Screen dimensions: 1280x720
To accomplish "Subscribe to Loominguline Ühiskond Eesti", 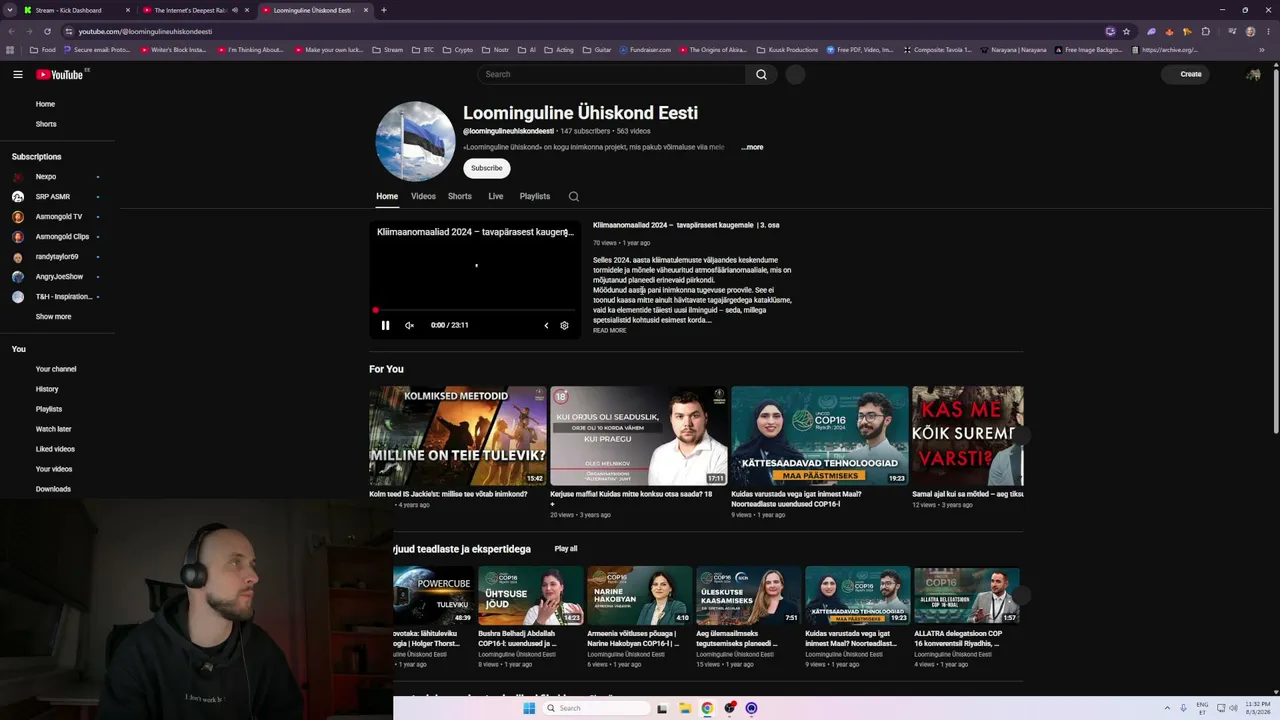I will (x=487, y=168).
